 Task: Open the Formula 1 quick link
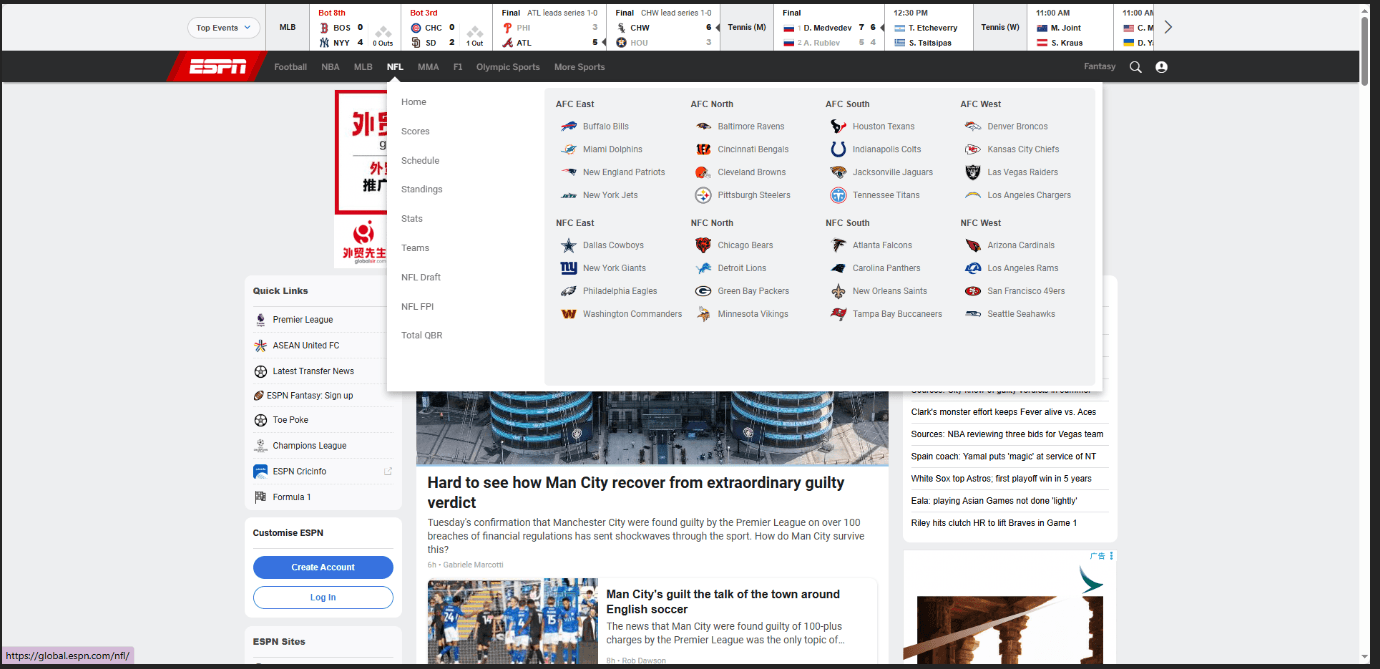(291, 497)
